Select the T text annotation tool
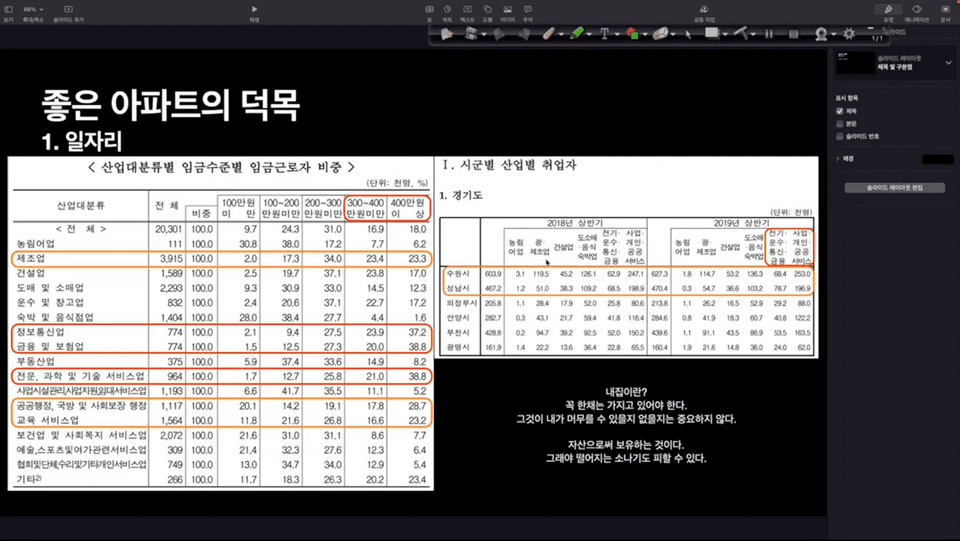The image size is (960, 541). click(x=604, y=34)
